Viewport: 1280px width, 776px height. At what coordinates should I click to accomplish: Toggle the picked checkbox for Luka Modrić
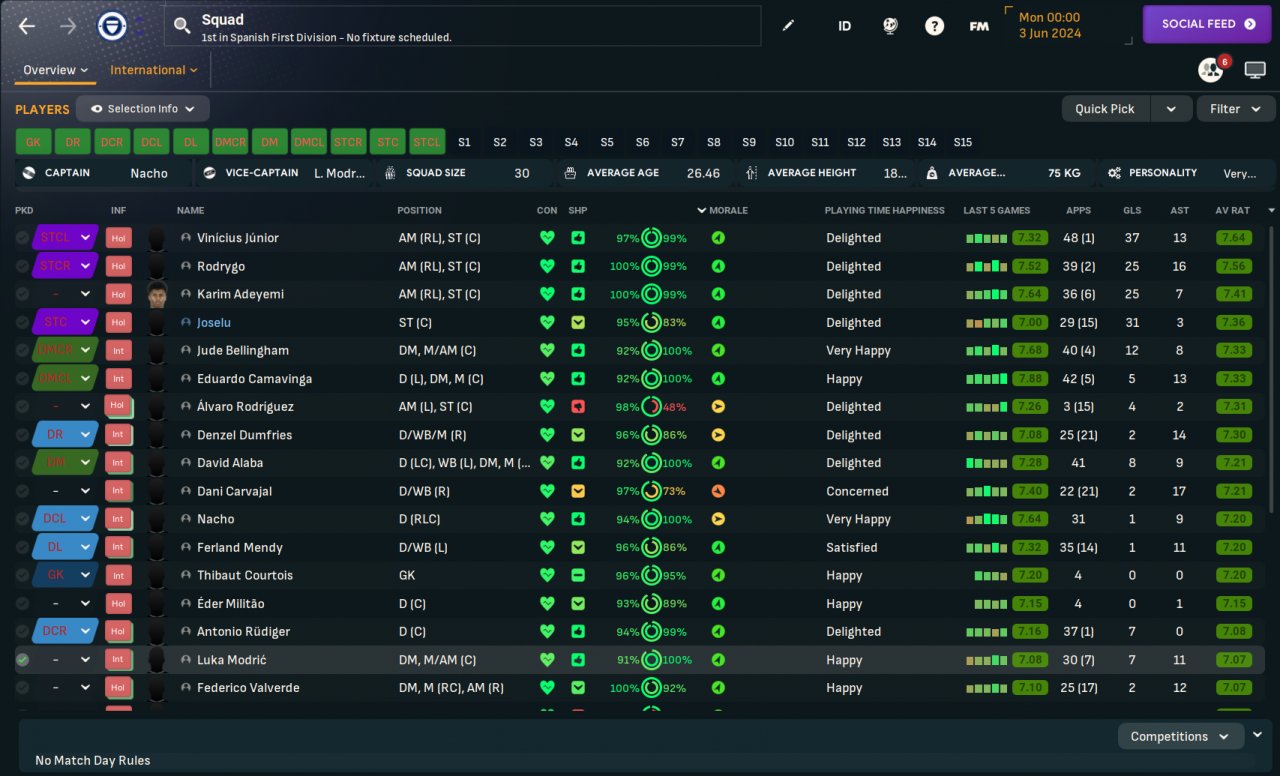click(x=22, y=660)
